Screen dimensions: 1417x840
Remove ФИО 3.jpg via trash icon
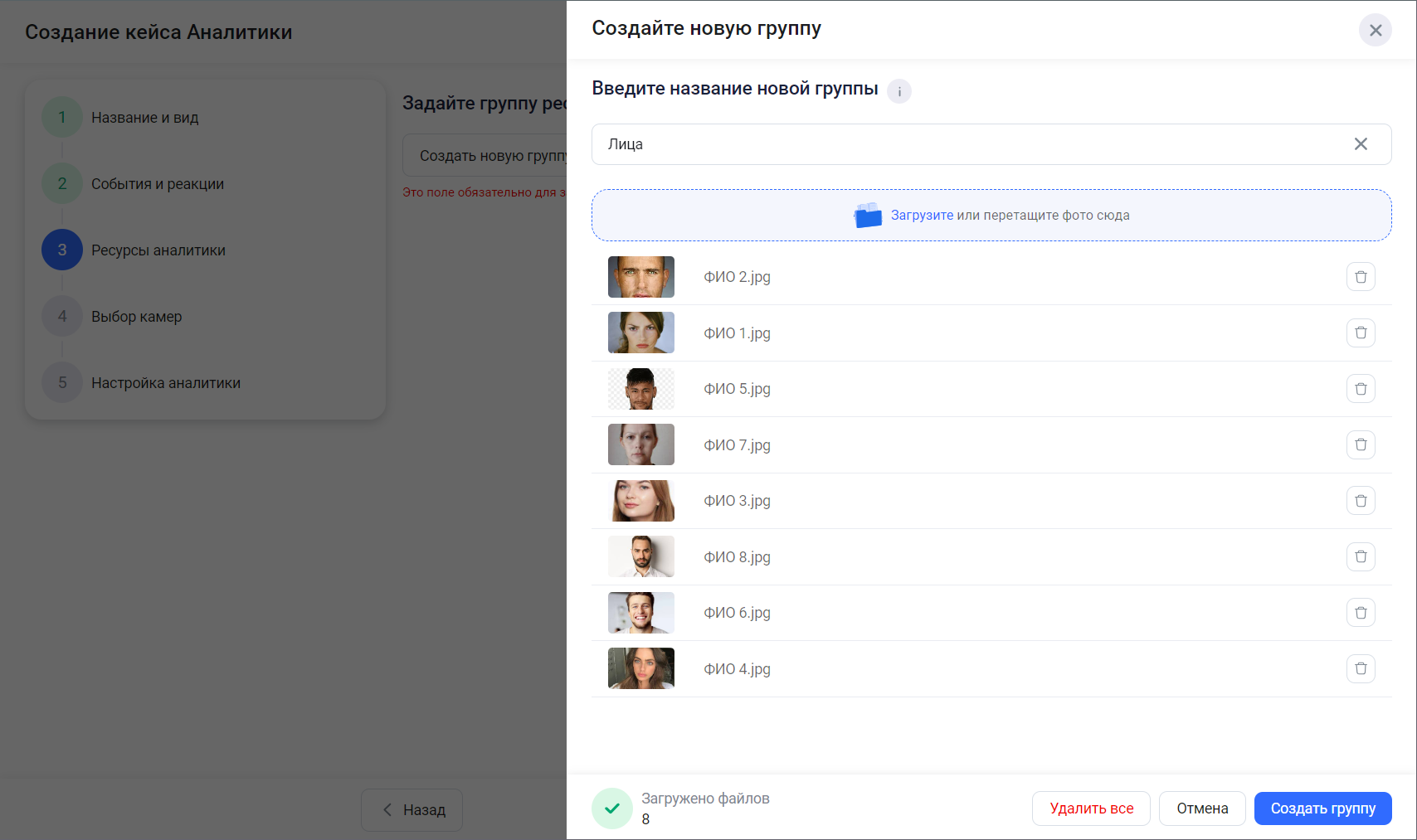1361,501
